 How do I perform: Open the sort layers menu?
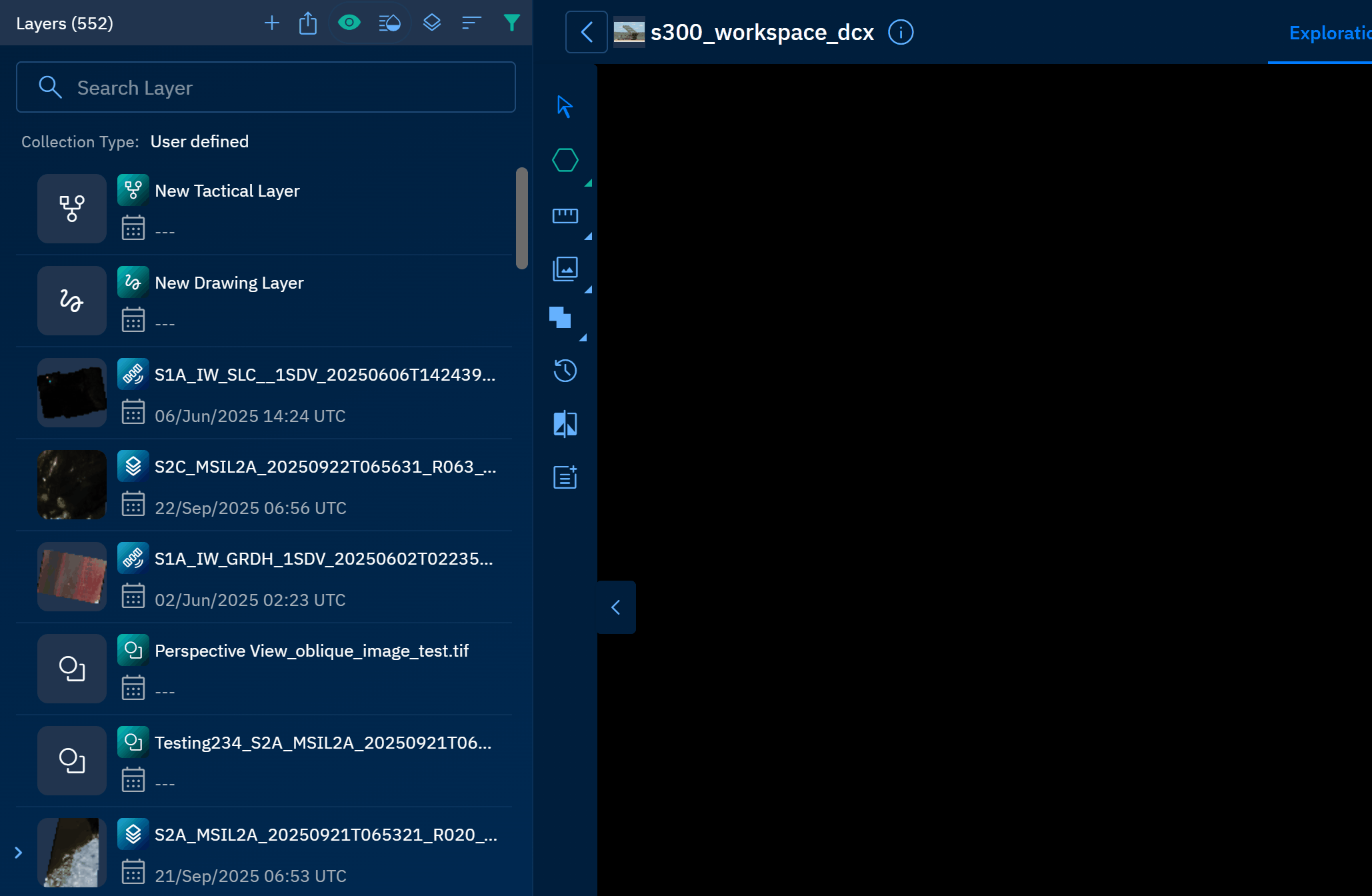click(x=471, y=23)
